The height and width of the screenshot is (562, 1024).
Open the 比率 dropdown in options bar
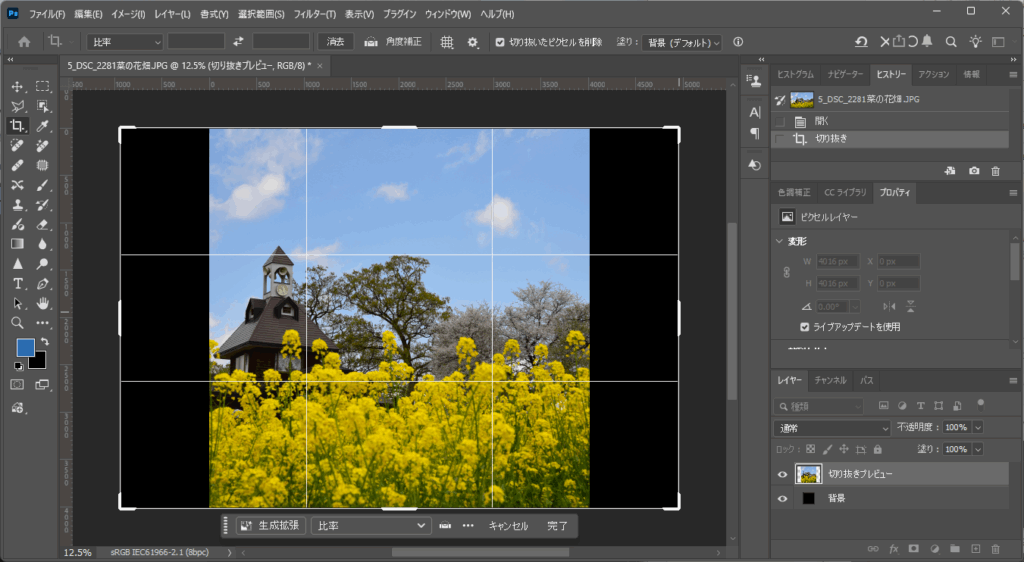click(x=125, y=42)
